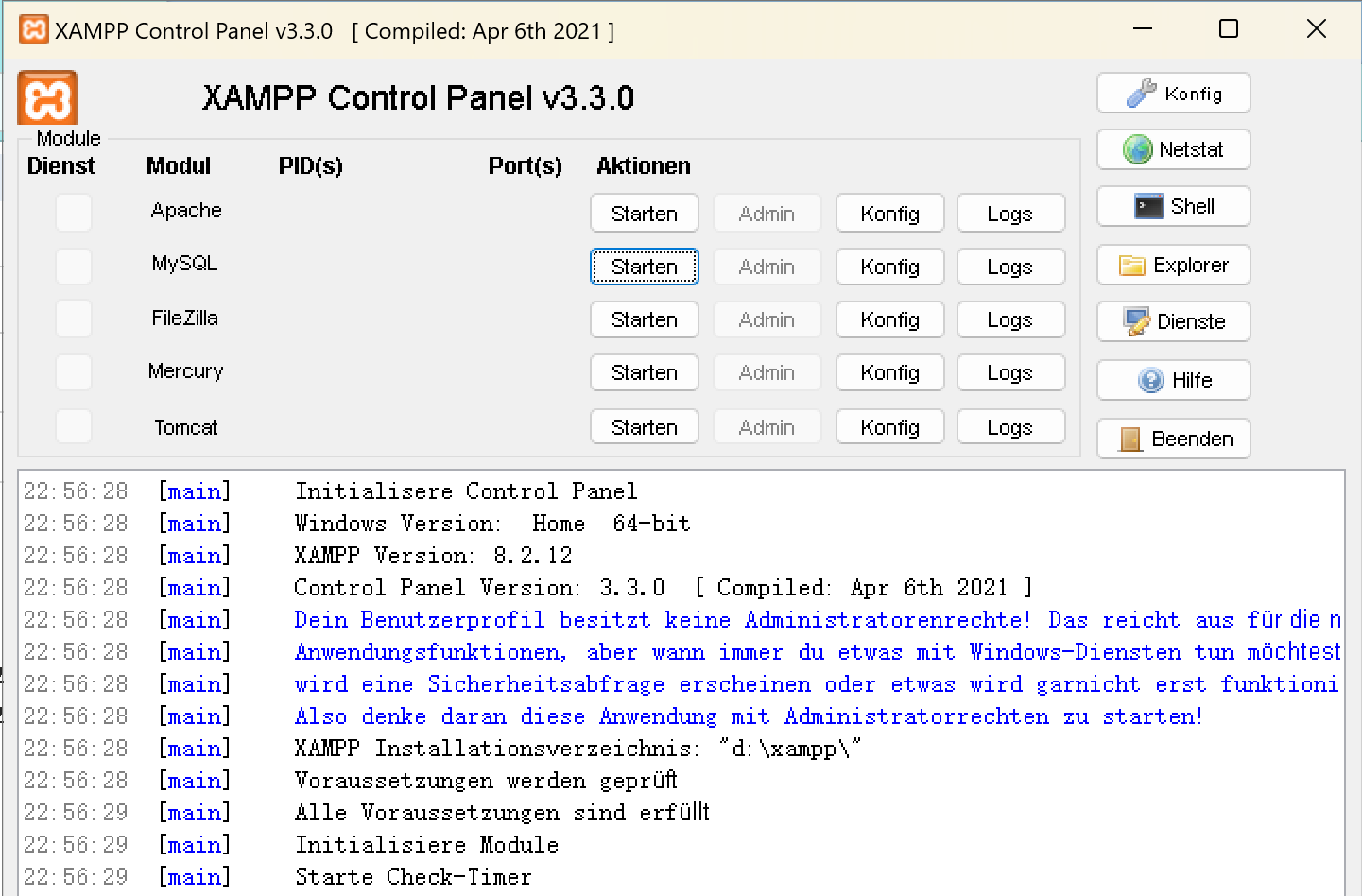Image resolution: width=1362 pixels, height=896 pixels.
Task: Click the 'Windows Version: Home 64-bit' log line
Action: [x=492, y=523]
